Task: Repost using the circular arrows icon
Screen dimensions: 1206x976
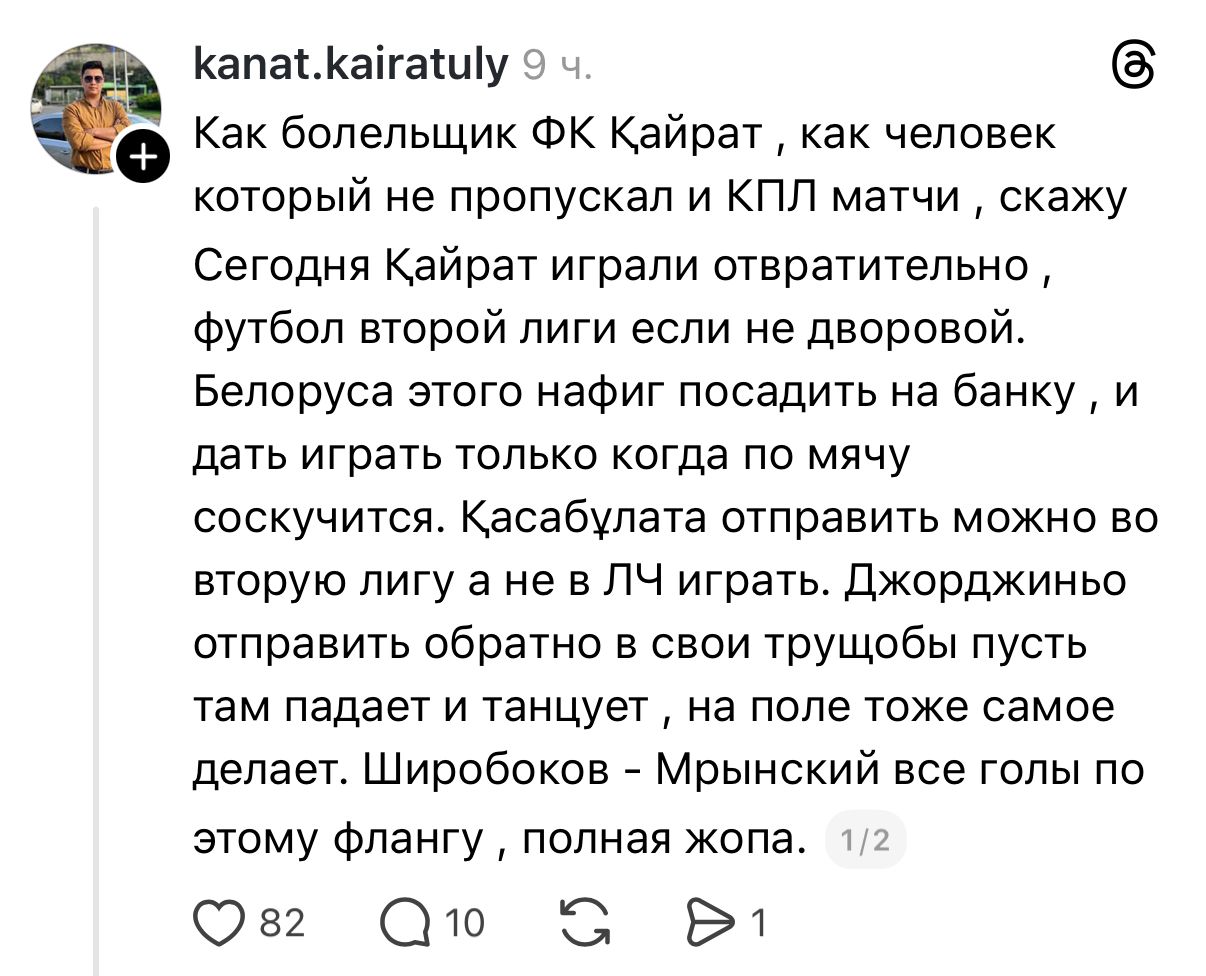Action: pos(586,922)
